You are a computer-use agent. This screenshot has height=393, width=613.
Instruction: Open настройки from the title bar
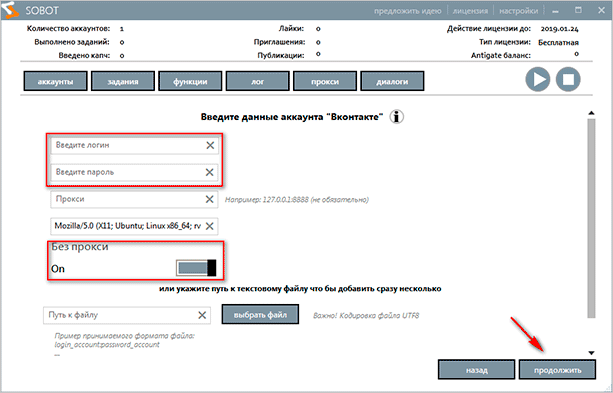coord(518,11)
